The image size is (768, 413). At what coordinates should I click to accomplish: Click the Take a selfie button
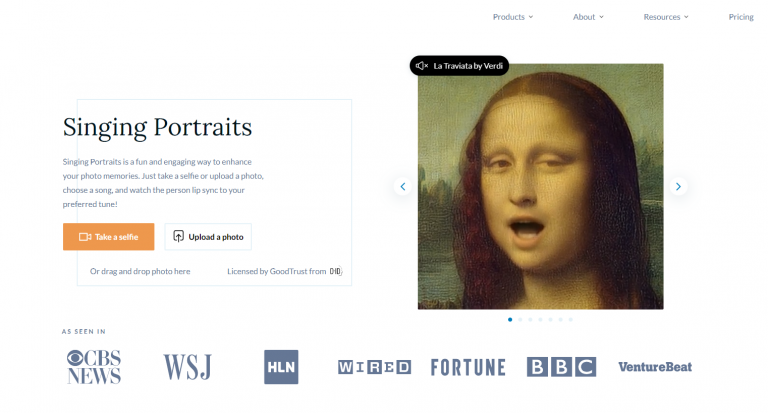pos(108,237)
